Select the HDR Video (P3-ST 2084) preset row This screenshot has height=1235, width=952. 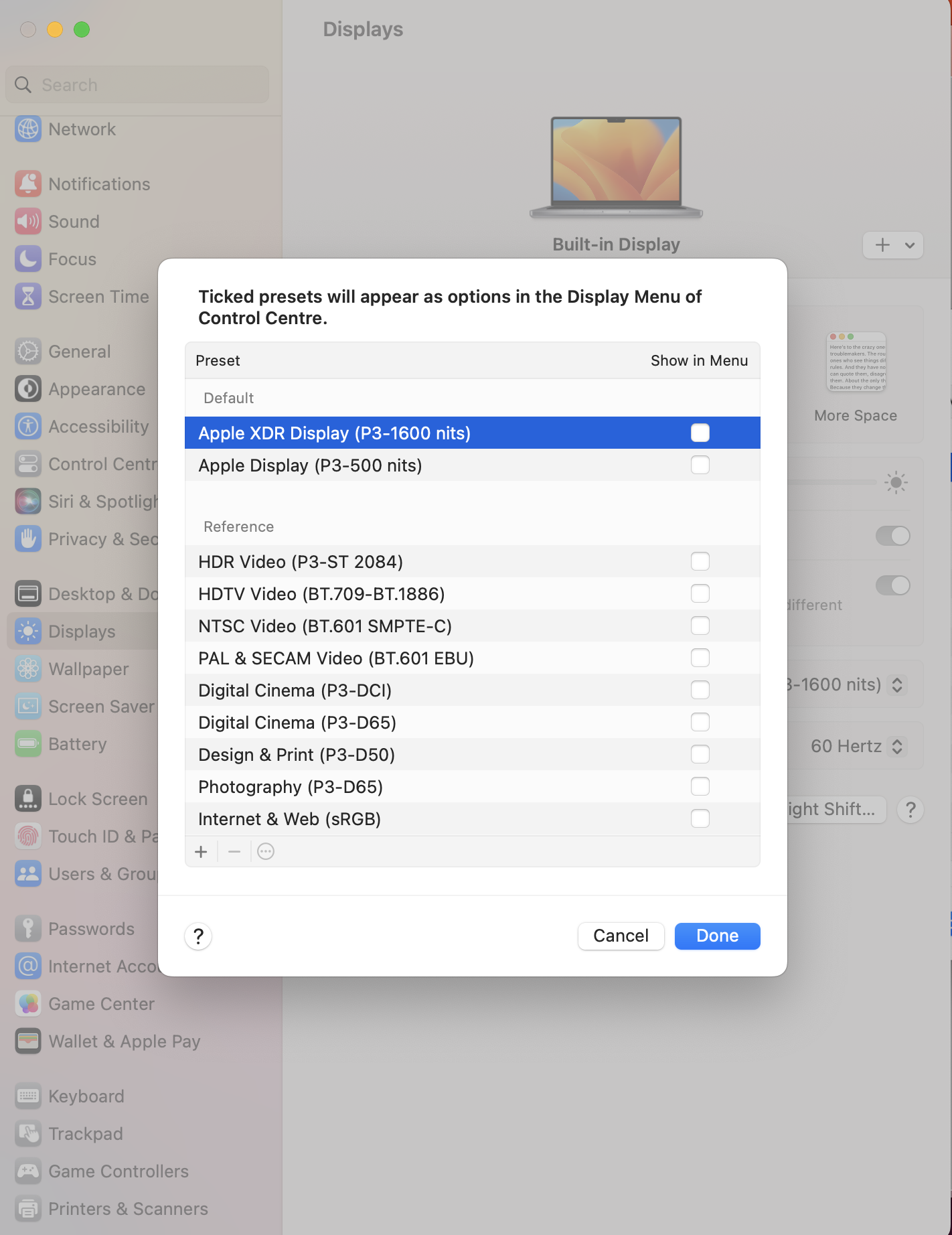point(473,562)
